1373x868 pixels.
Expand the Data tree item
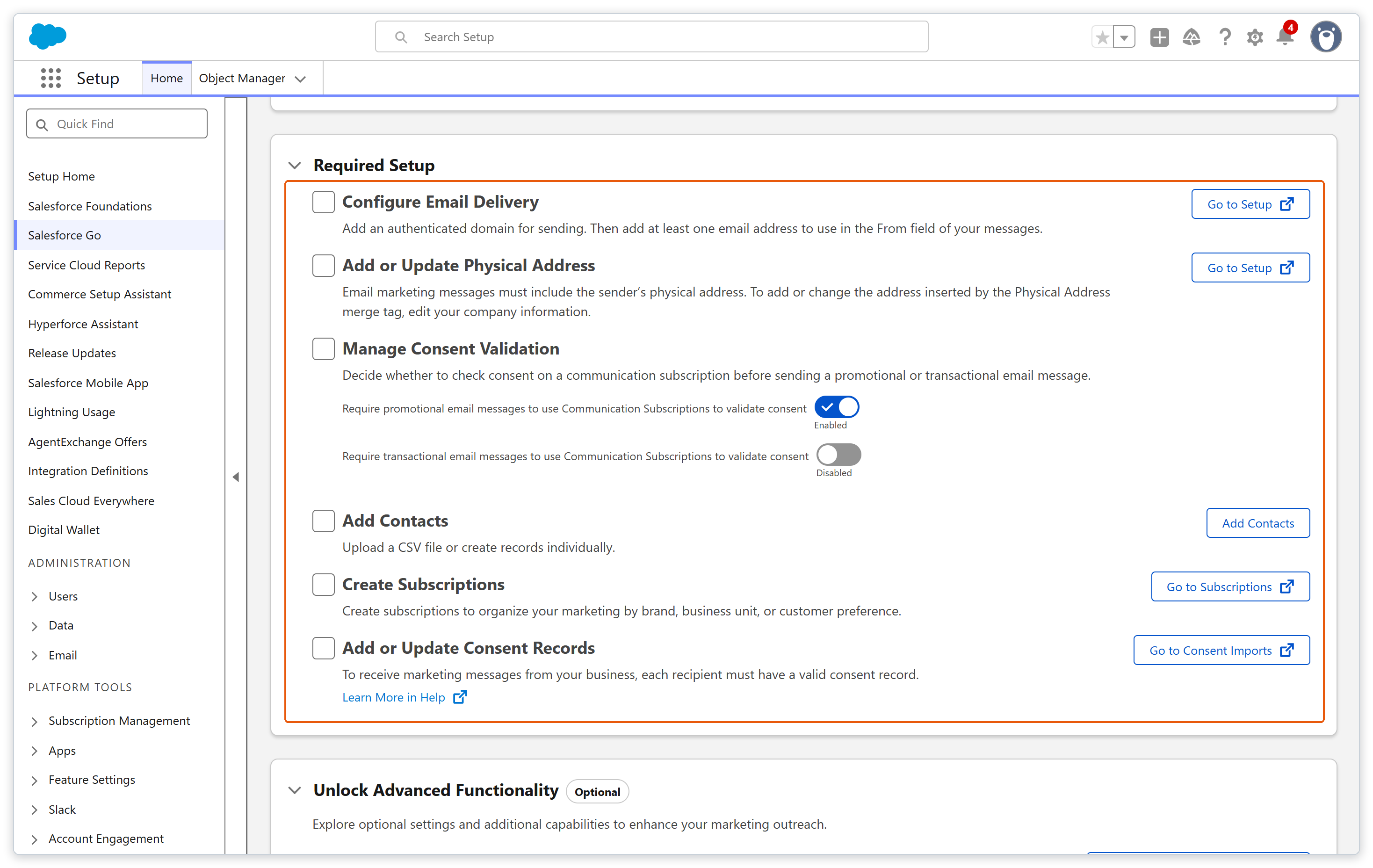34,626
